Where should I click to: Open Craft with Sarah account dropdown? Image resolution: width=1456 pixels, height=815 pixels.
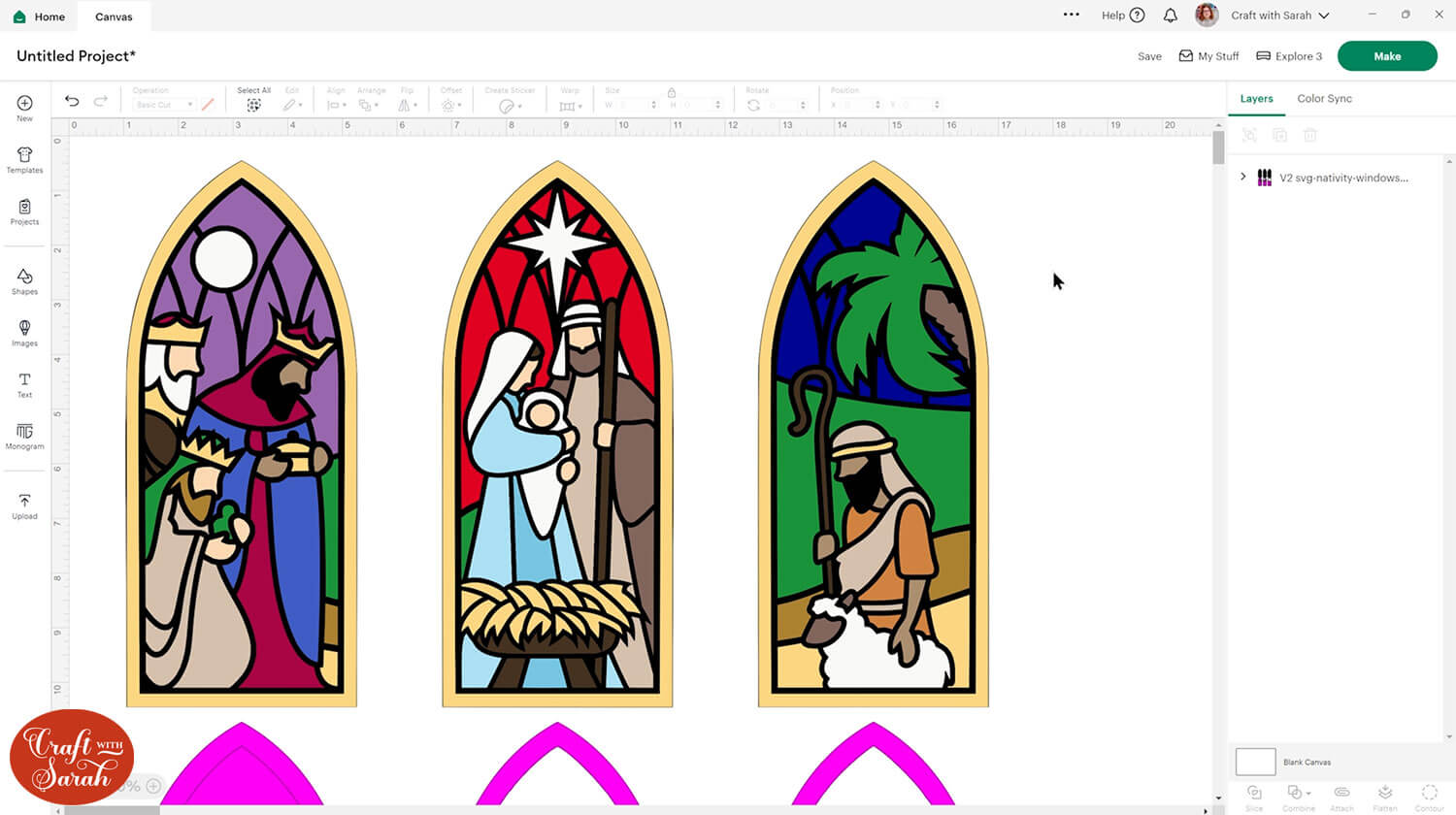tap(1280, 16)
